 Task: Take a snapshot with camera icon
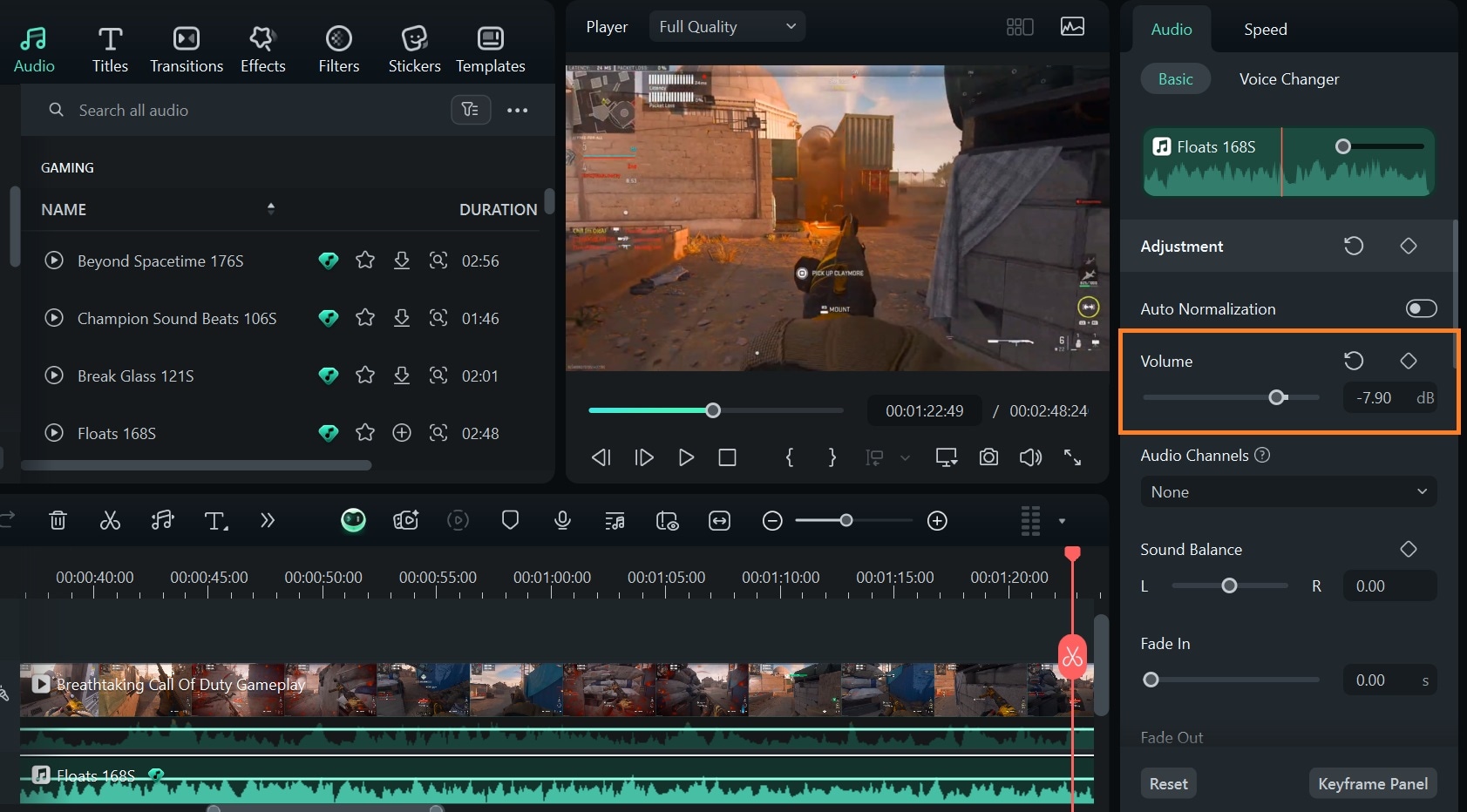coord(988,457)
